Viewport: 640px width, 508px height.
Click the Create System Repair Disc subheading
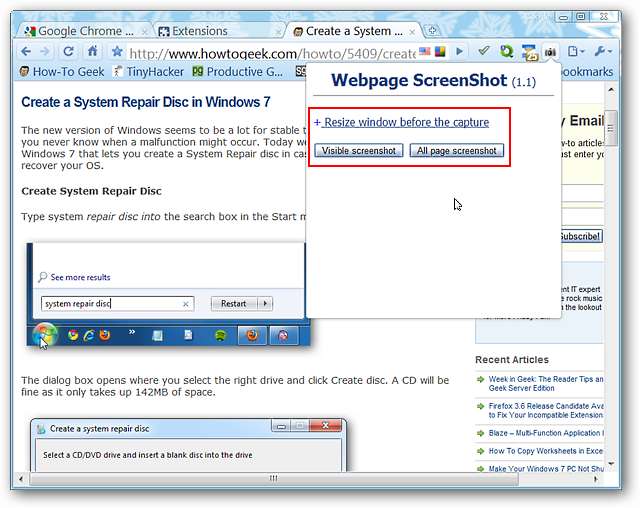point(91,191)
